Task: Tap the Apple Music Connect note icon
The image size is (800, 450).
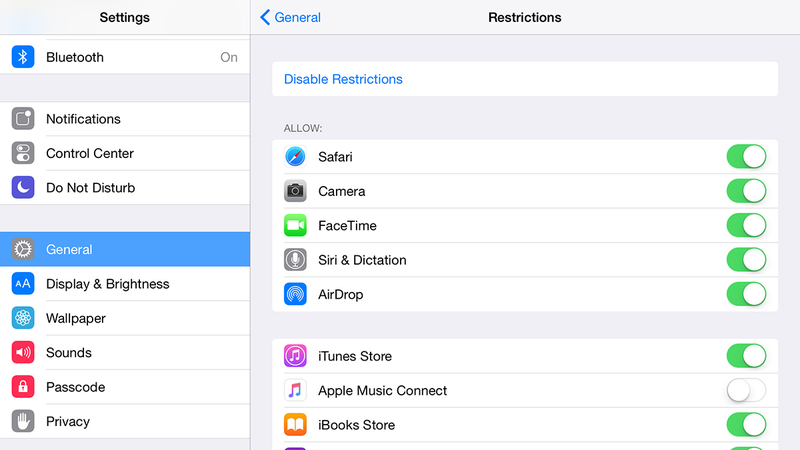Action: 295,390
